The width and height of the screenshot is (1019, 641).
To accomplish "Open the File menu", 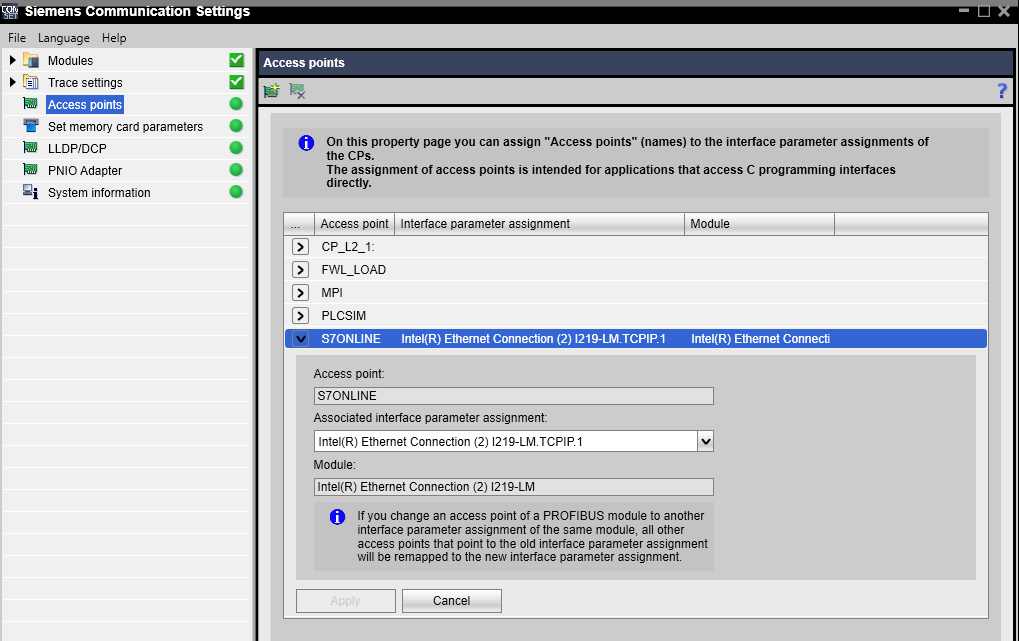I will click(17, 38).
